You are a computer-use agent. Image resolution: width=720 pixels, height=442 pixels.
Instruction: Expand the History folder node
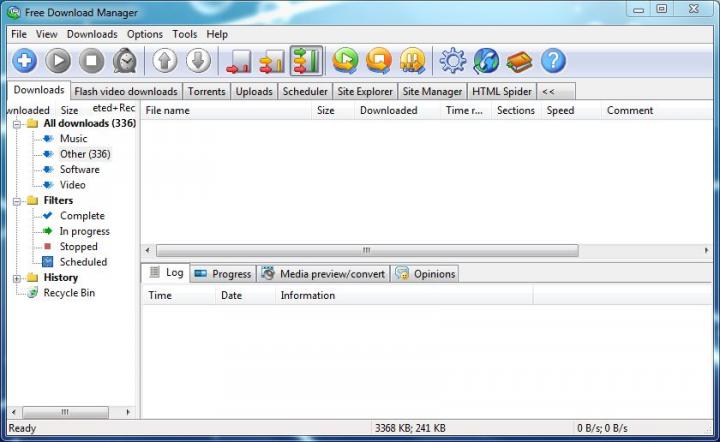click(17, 278)
